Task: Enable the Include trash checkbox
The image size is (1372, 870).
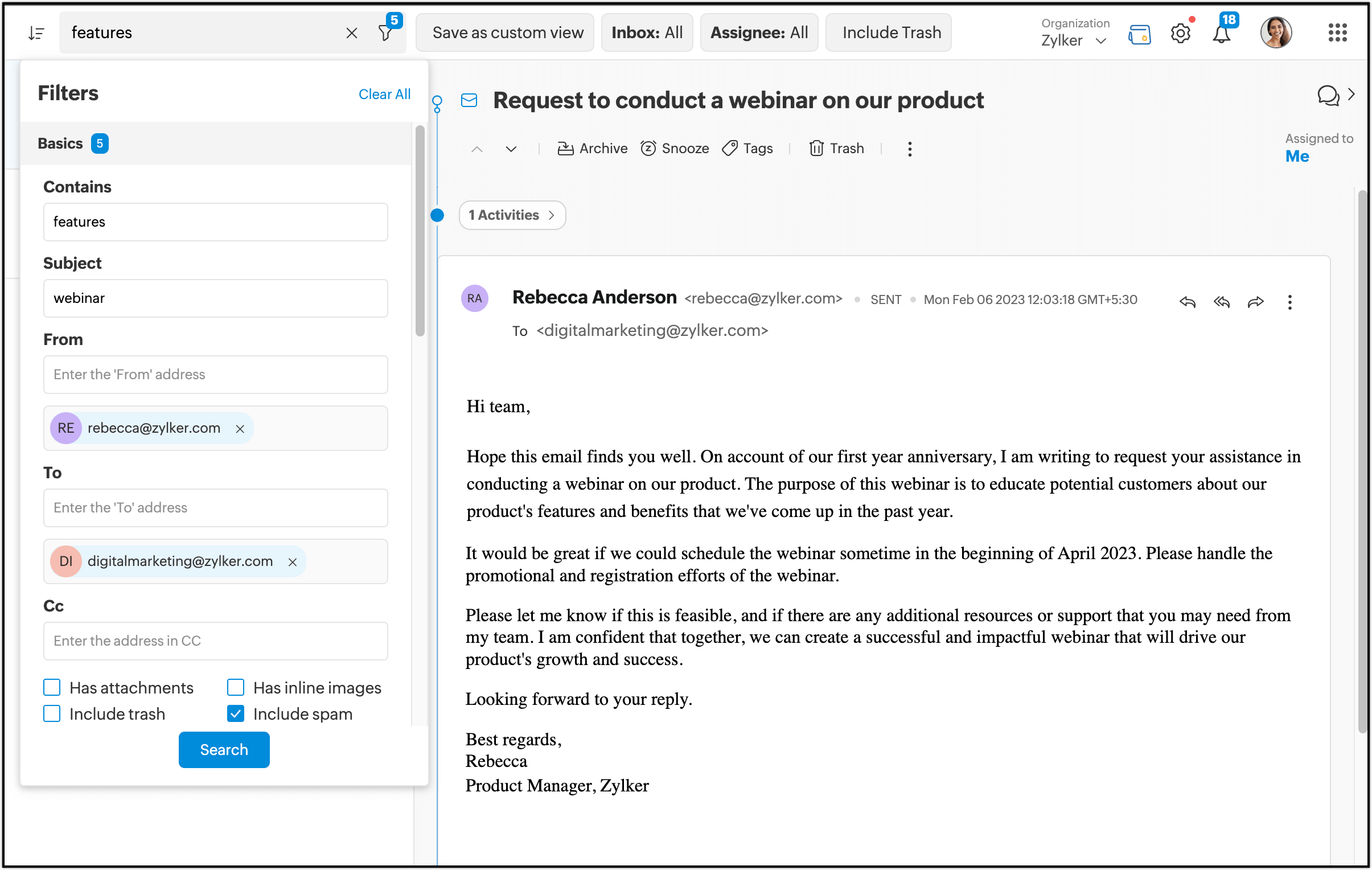Action: pyautogui.click(x=52, y=715)
